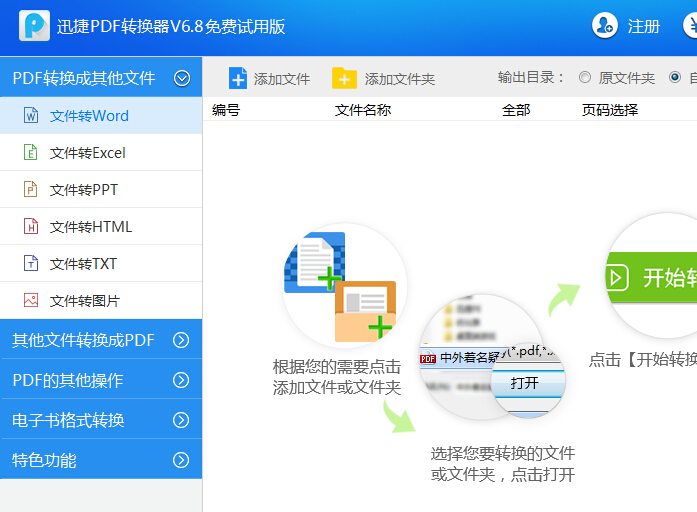Click the TXT icon for 文件转TXT
This screenshot has height=512, width=697.
tap(31, 263)
